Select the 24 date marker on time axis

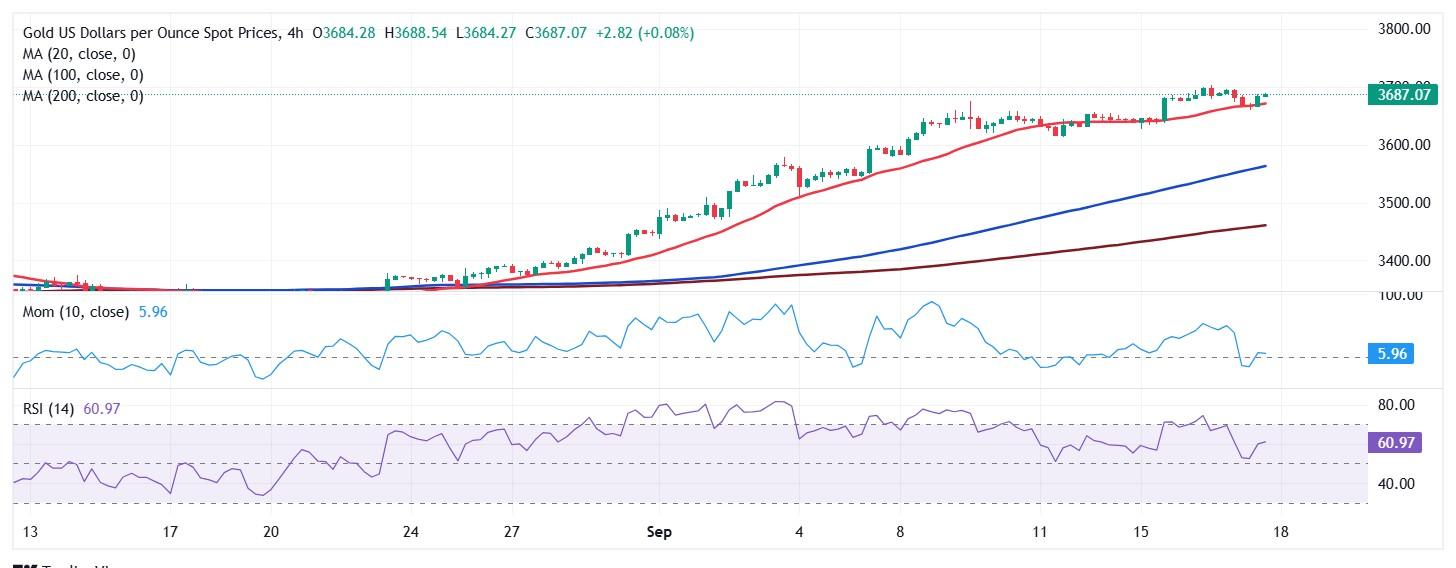pos(411,532)
